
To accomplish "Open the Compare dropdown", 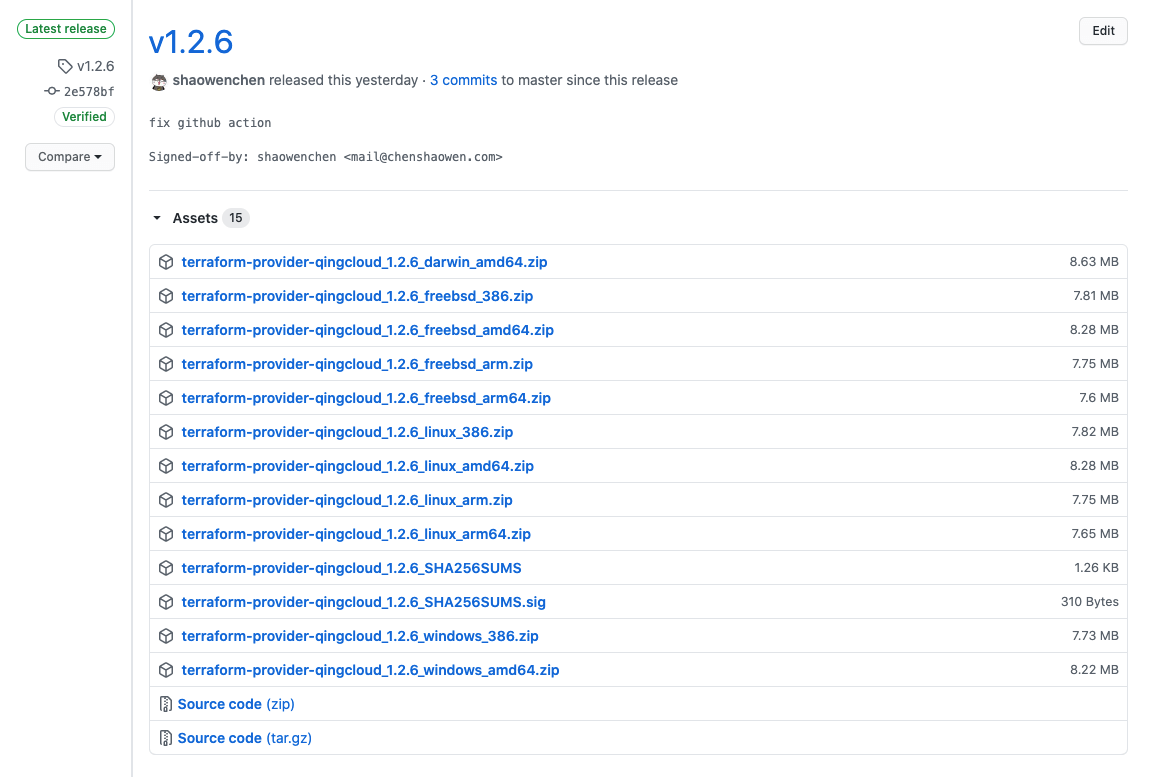I will tap(70, 157).
